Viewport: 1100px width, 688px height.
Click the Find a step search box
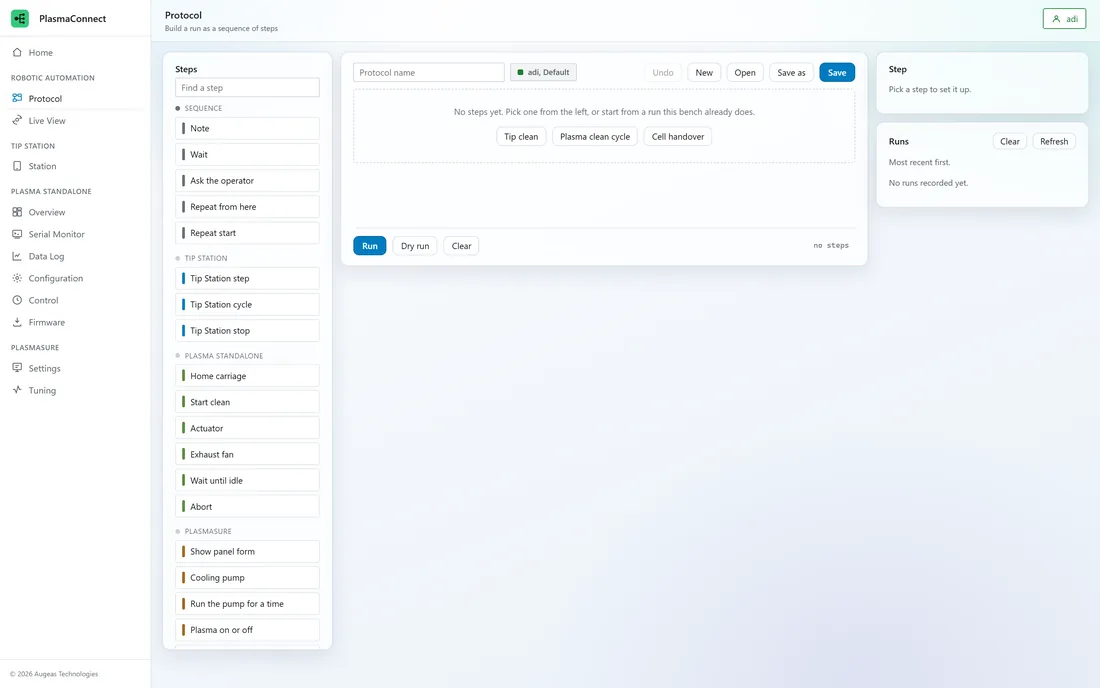point(247,88)
